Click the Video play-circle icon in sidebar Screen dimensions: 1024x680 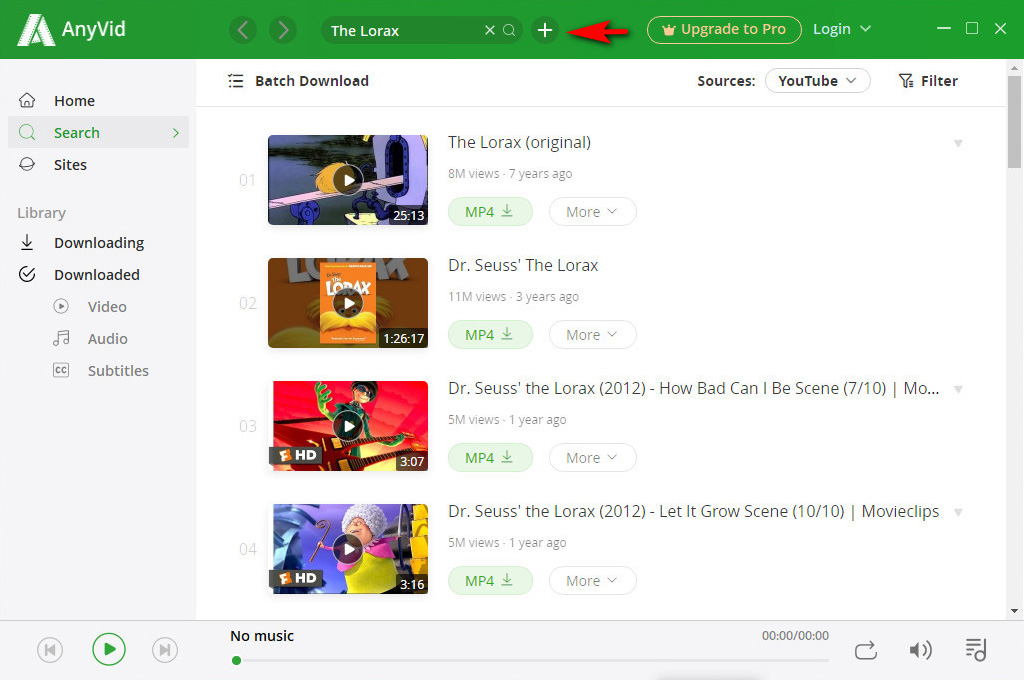[61, 306]
